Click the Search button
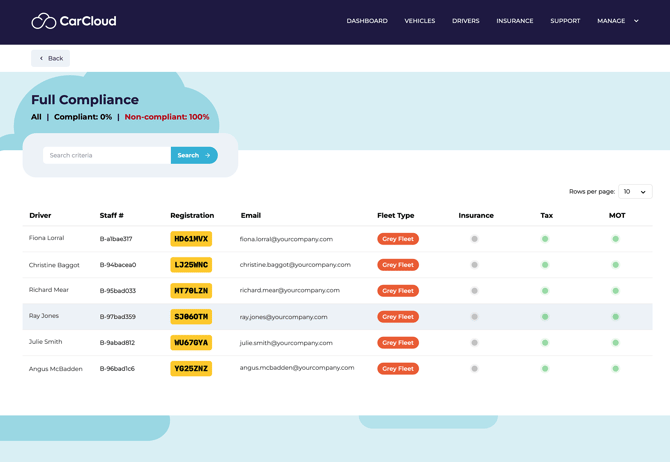The image size is (670, 462). (194, 155)
